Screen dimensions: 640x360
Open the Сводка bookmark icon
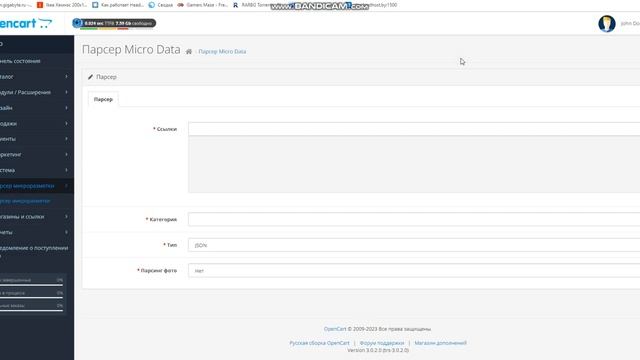152,5
